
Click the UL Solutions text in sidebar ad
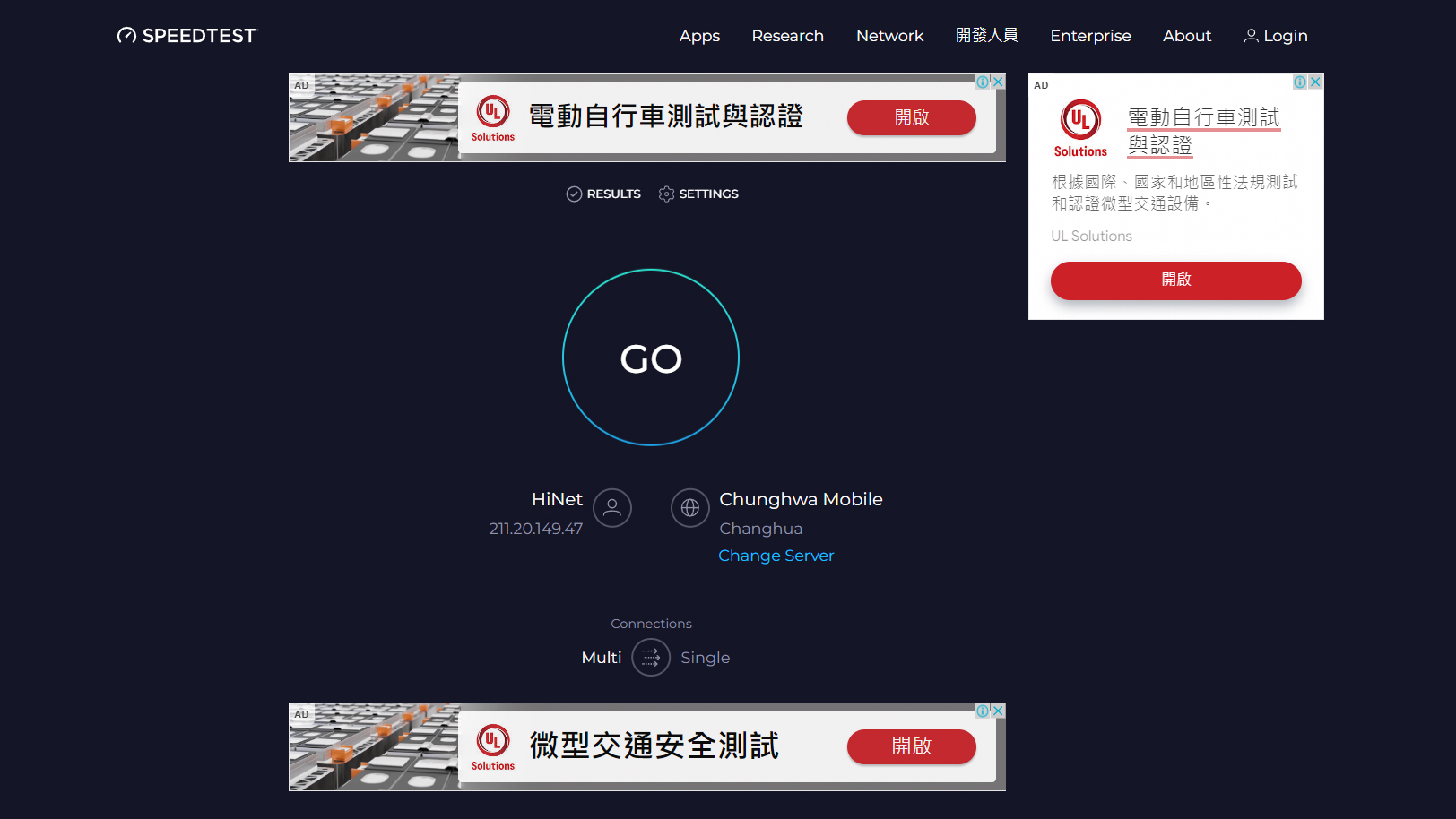click(1091, 237)
